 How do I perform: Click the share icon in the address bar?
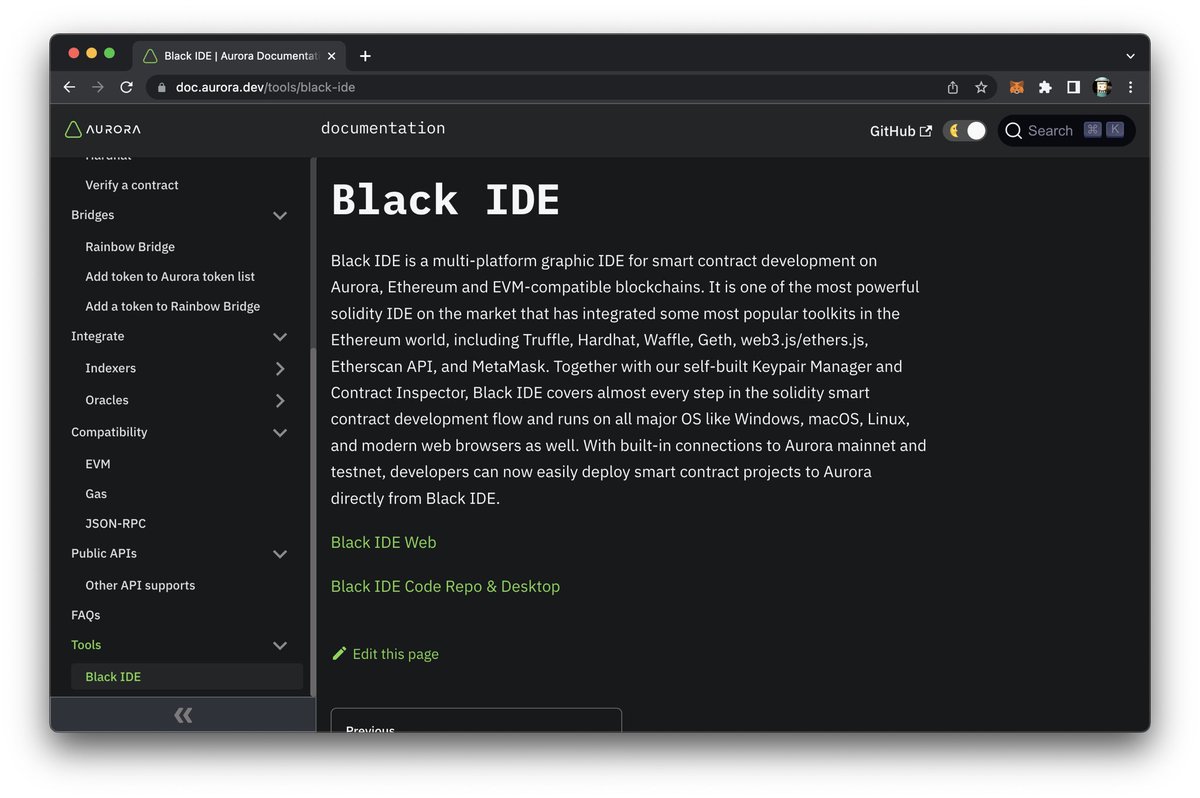(952, 87)
